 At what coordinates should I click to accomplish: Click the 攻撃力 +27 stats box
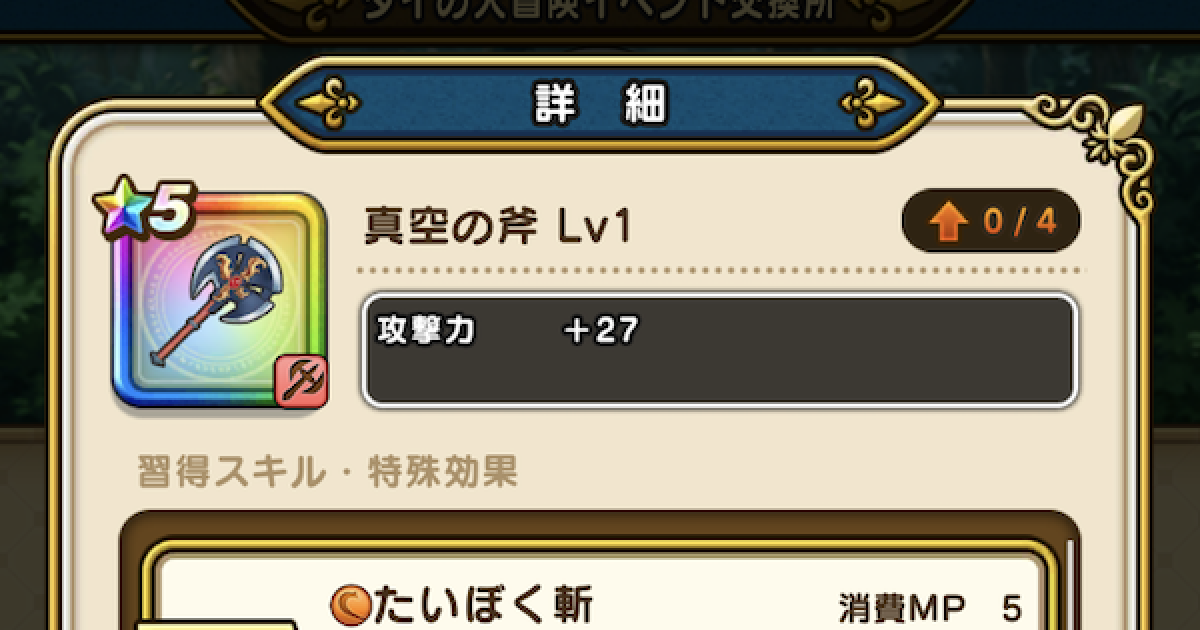pyautogui.click(x=719, y=350)
